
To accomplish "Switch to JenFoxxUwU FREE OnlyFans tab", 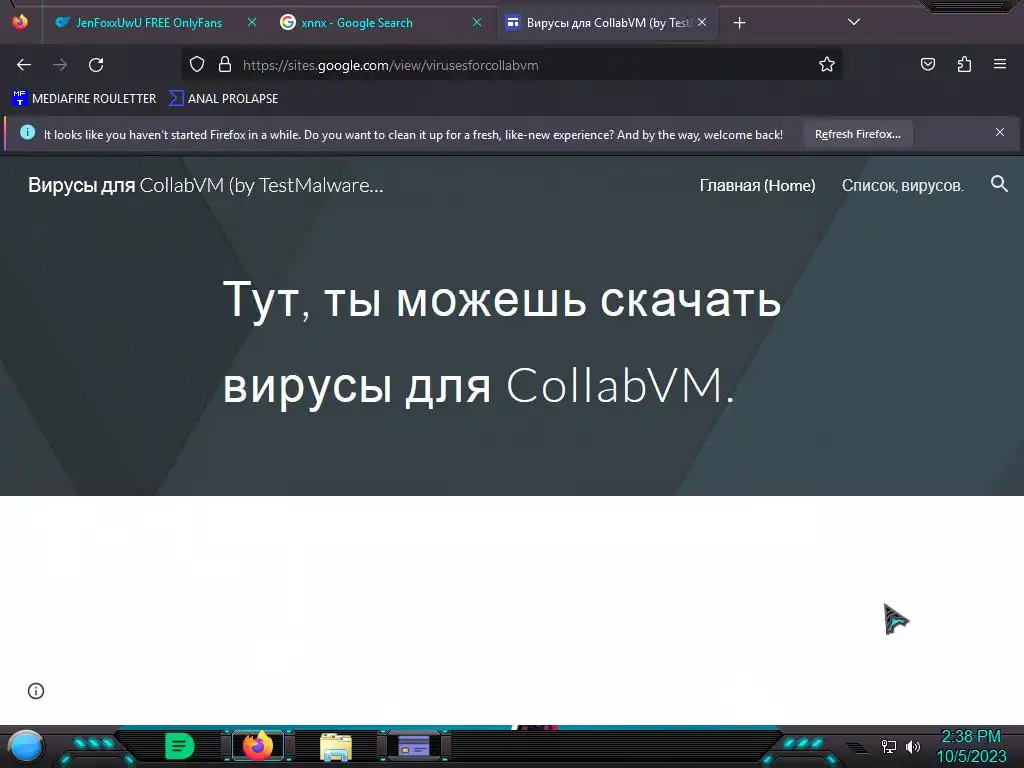I will coord(148,23).
